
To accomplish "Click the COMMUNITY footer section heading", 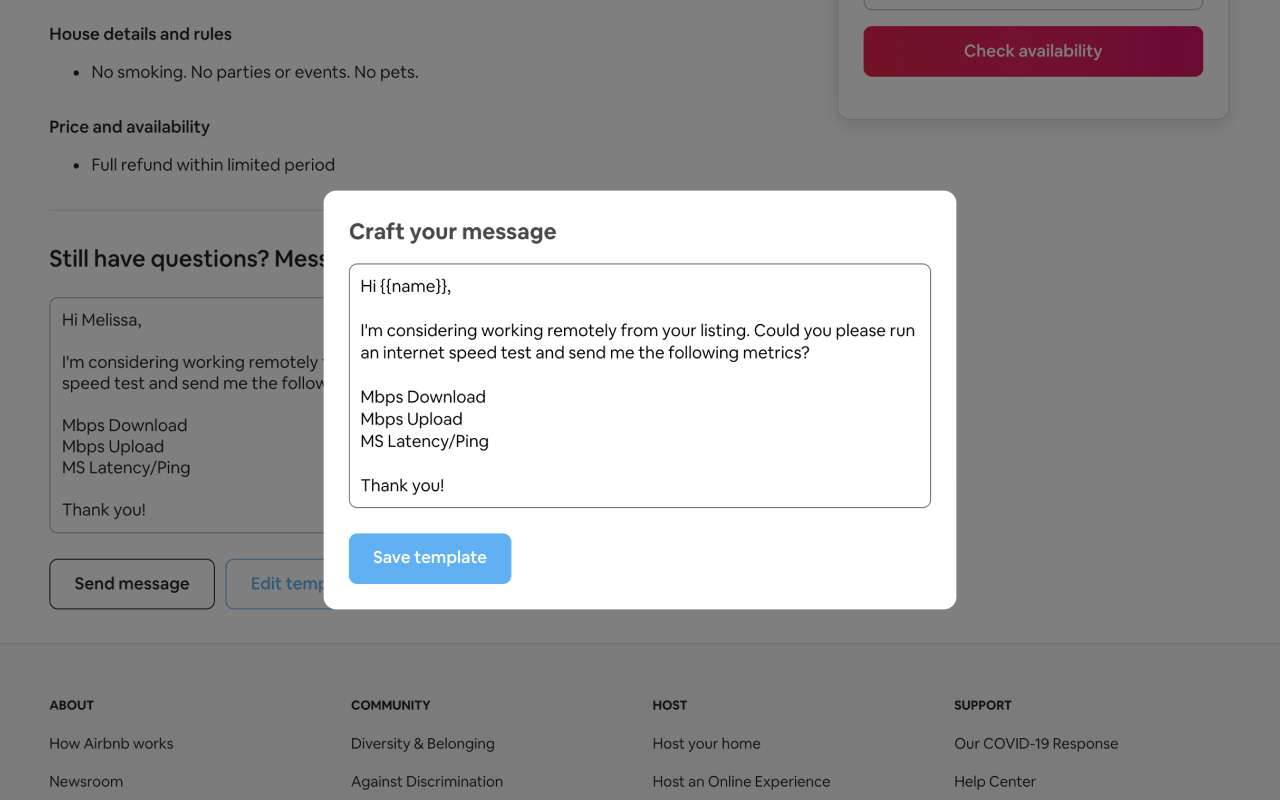I will pyautogui.click(x=391, y=705).
